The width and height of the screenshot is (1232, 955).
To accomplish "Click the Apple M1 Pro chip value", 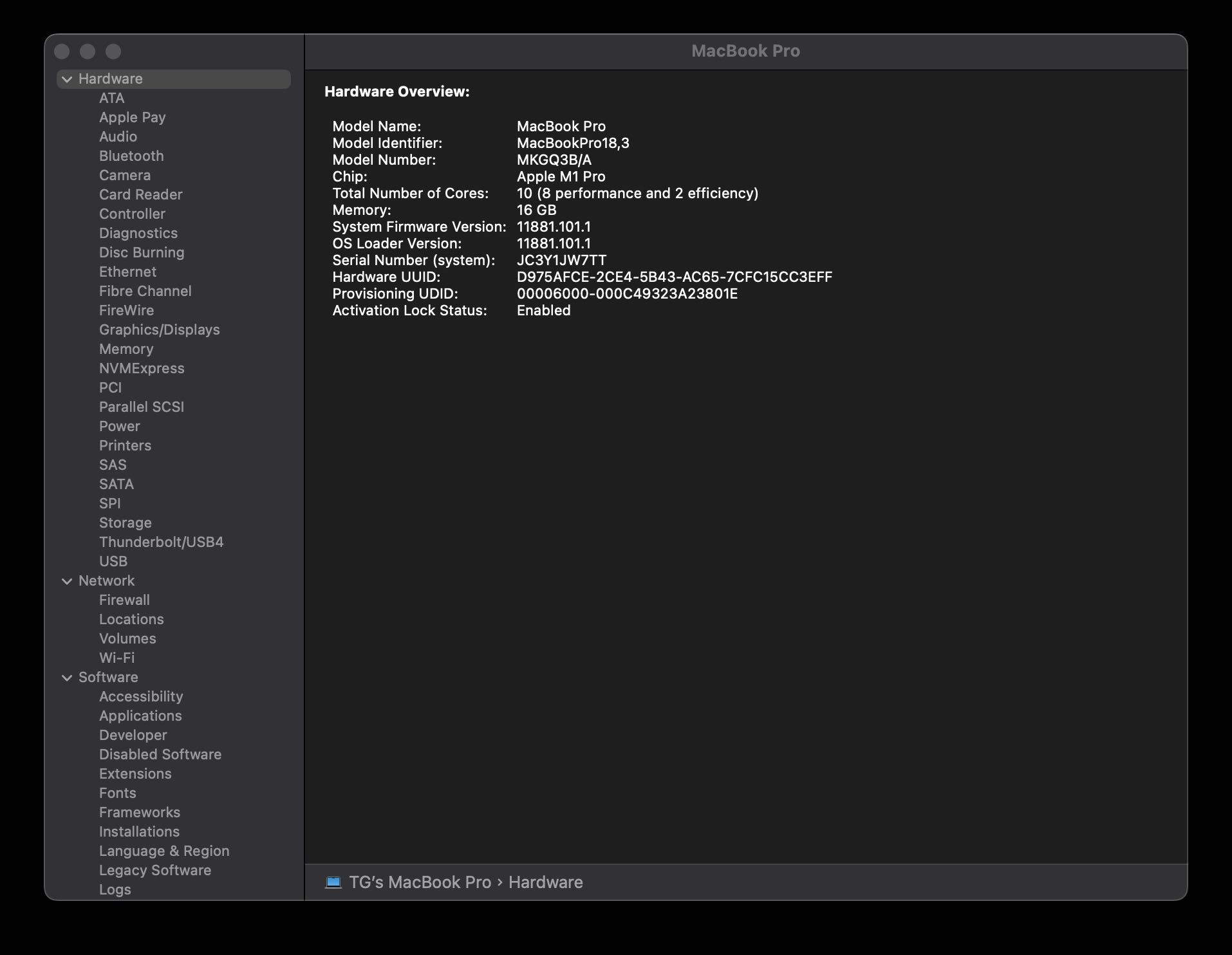I will coord(561,176).
